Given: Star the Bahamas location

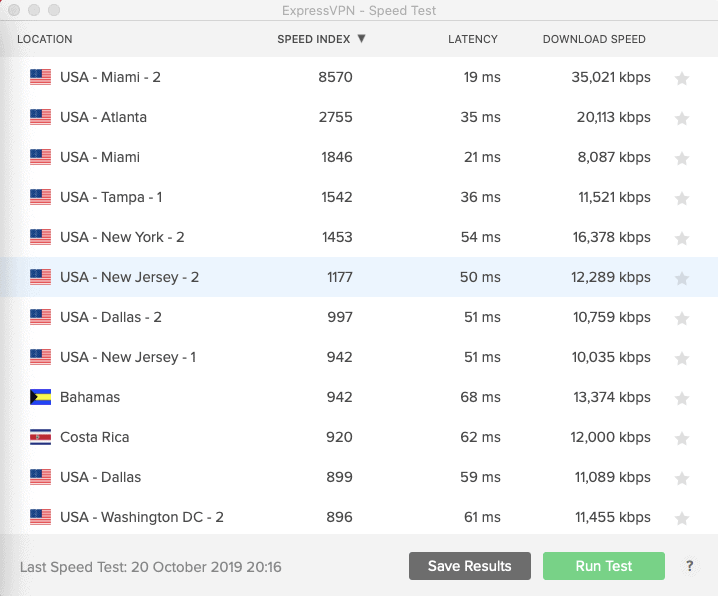Looking at the screenshot, I should (682, 398).
